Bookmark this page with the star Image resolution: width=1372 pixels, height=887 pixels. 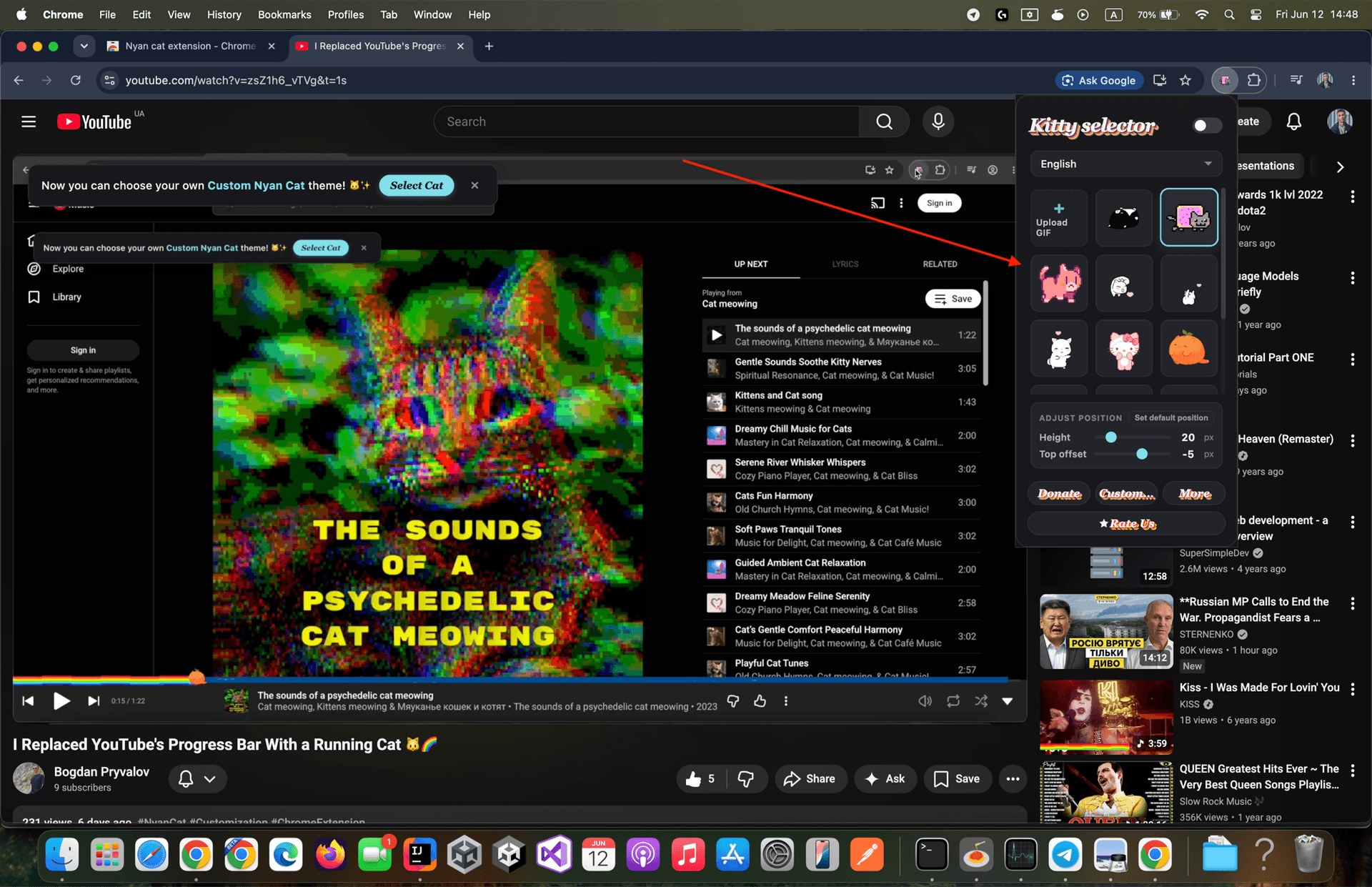point(1185,80)
